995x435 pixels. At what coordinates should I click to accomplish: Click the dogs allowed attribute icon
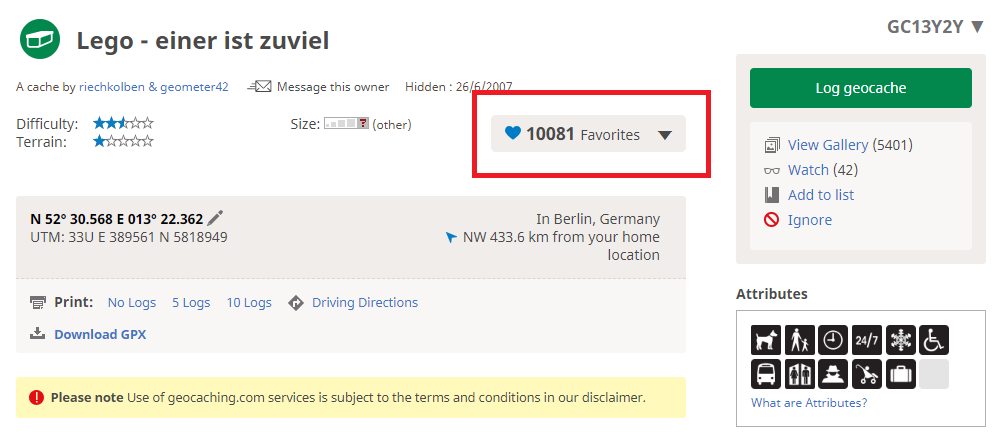coord(766,340)
